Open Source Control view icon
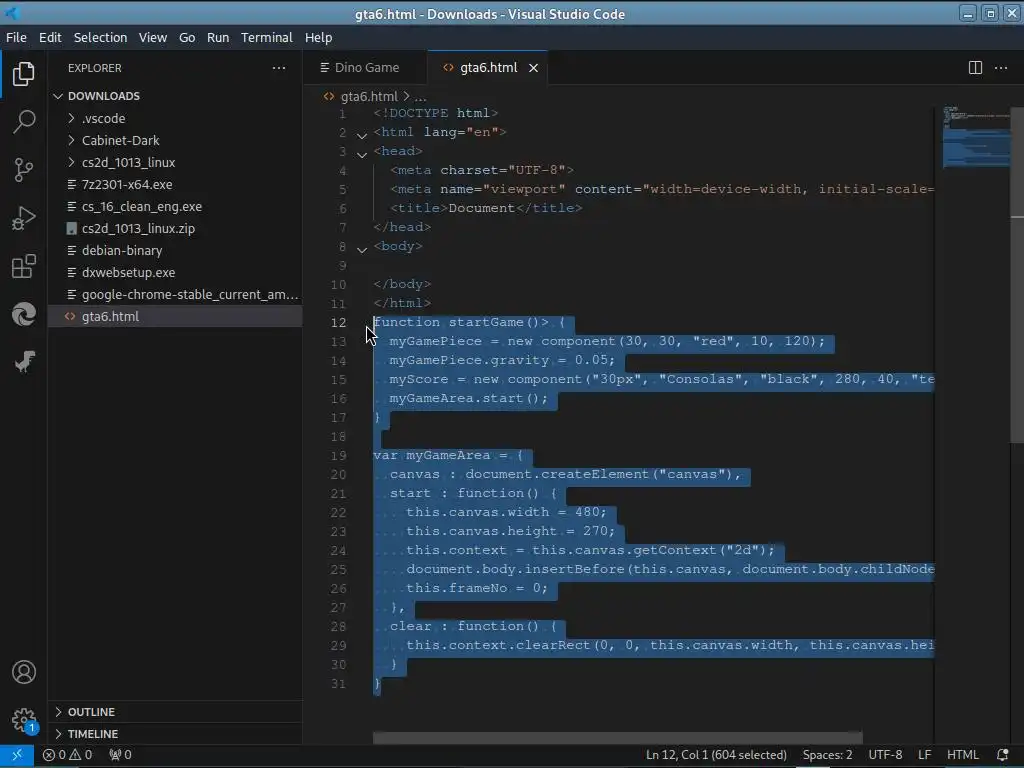 tap(24, 170)
